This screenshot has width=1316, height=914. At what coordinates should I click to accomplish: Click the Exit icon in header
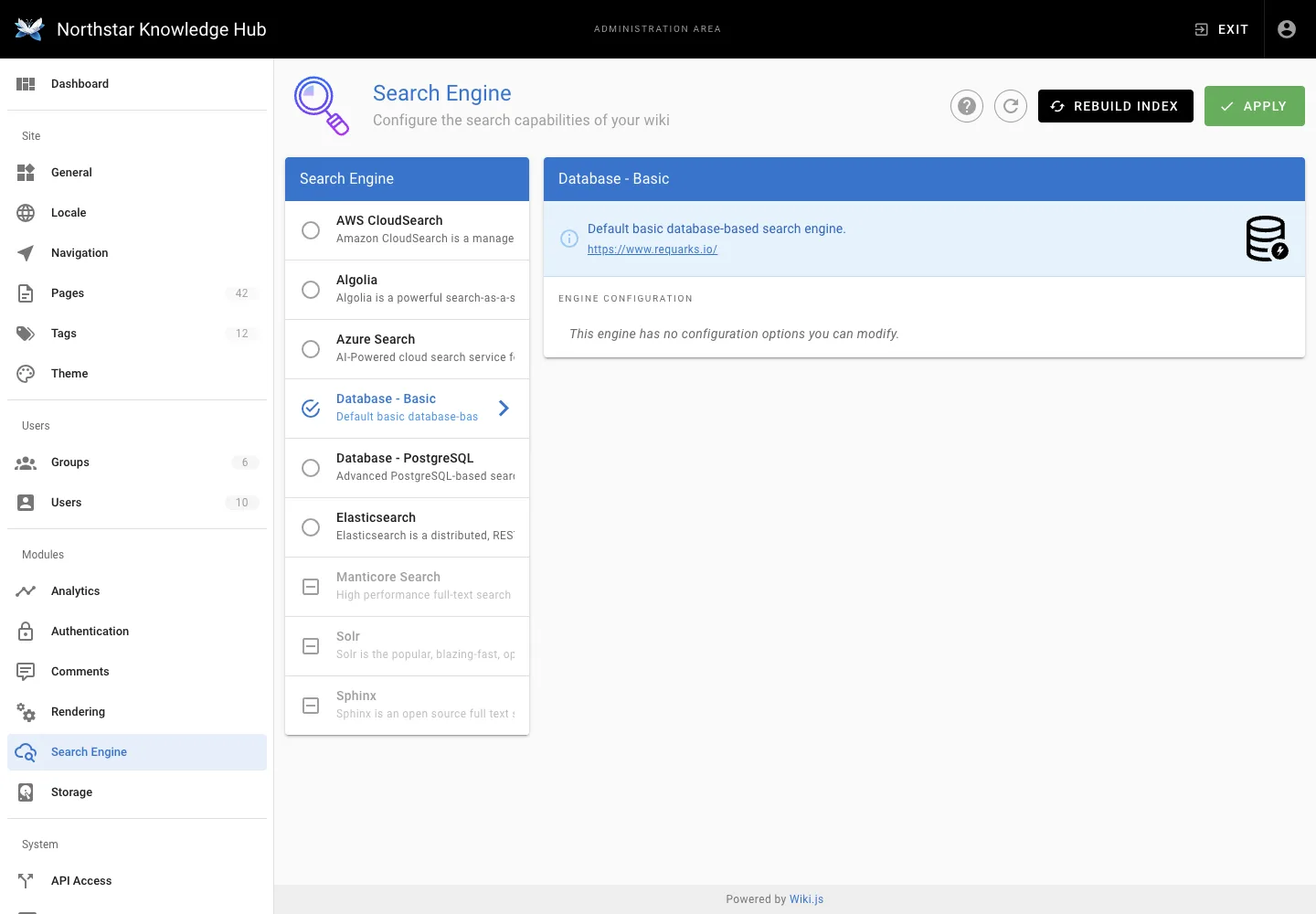click(x=1202, y=29)
